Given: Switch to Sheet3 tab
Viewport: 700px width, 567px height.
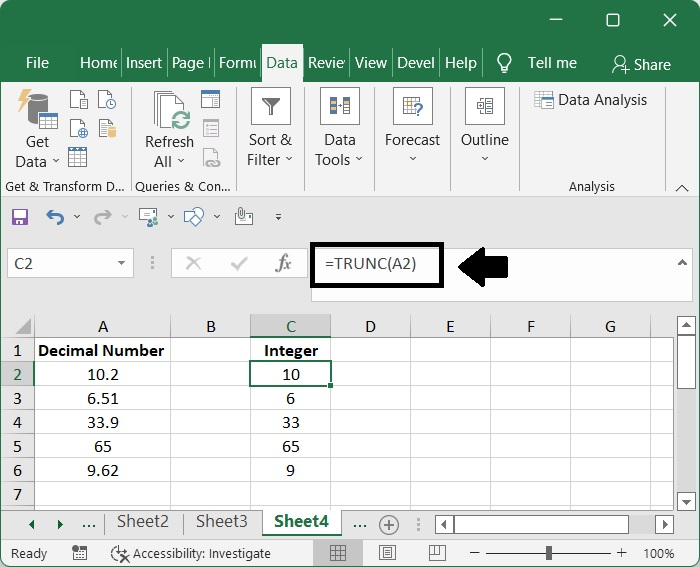Looking at the screenshot, I should 221,521.
